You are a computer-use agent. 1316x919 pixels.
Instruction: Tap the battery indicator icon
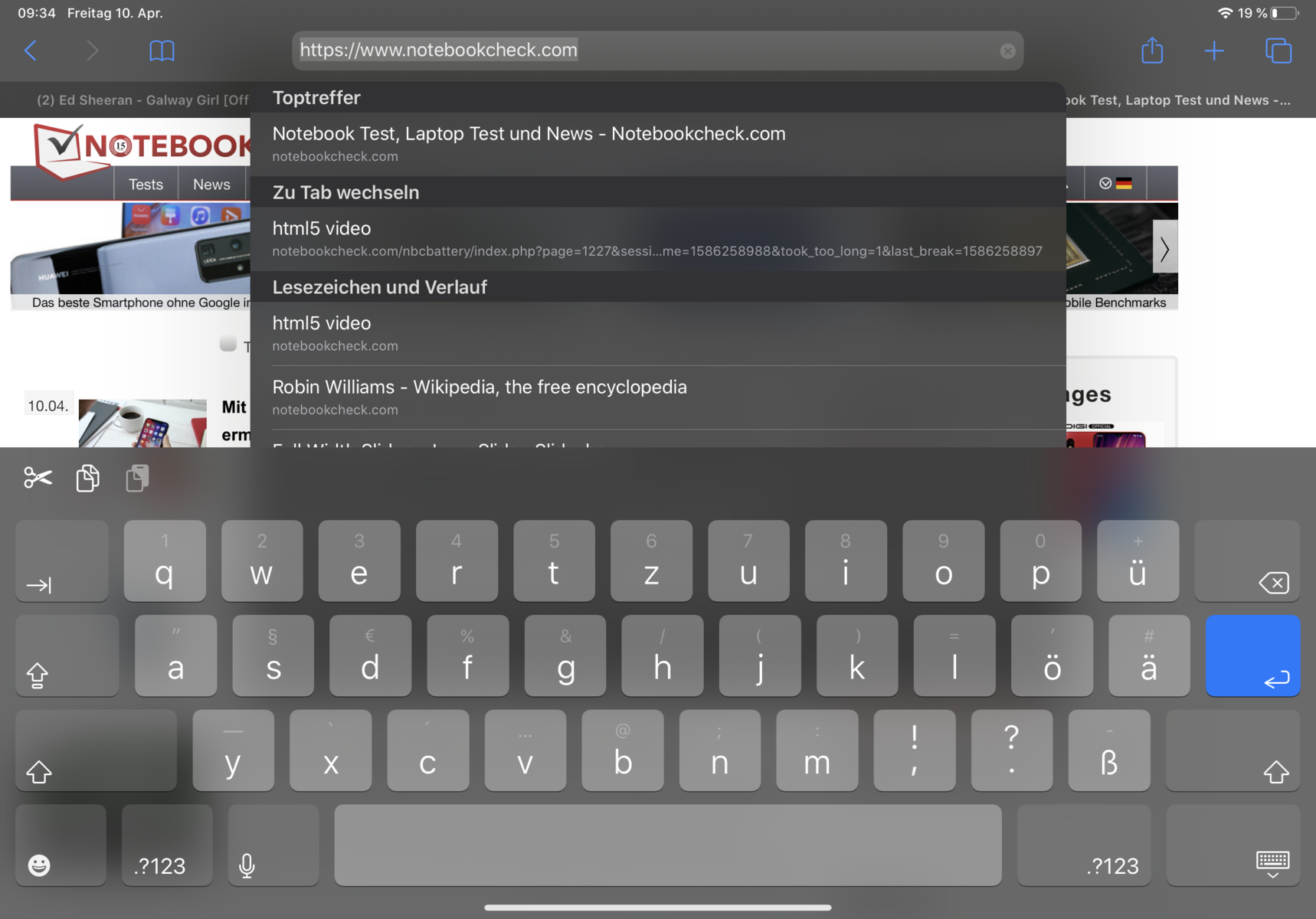pos(1285,13)
